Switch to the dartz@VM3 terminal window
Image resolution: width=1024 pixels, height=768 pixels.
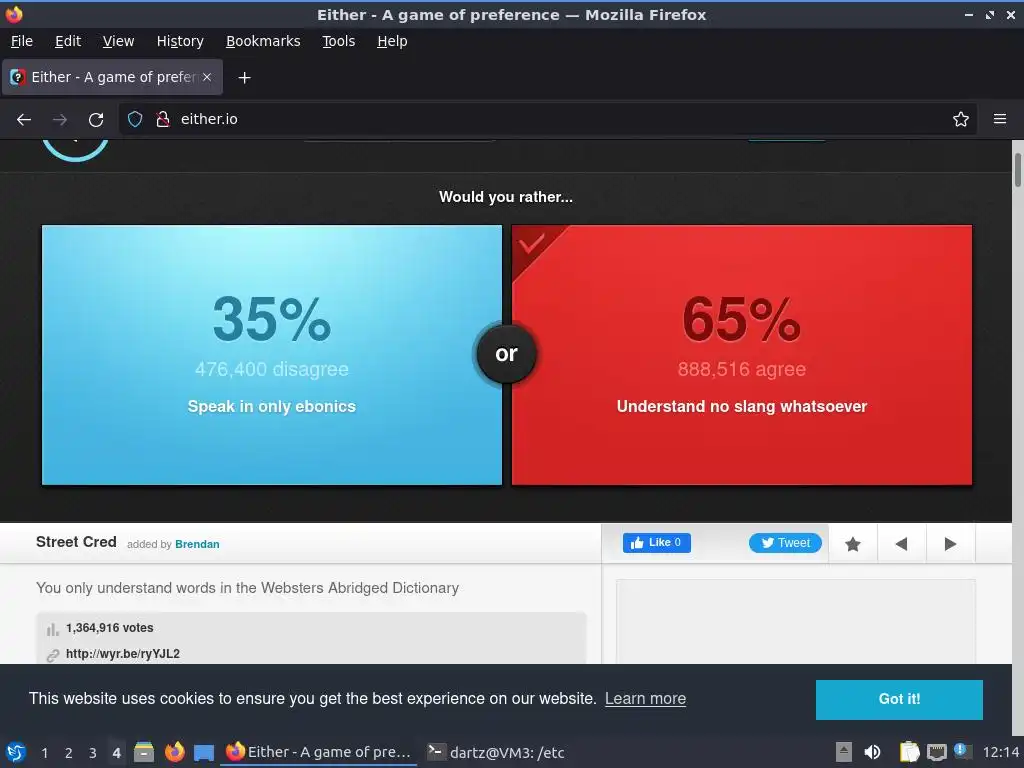(x=496, y=752)
